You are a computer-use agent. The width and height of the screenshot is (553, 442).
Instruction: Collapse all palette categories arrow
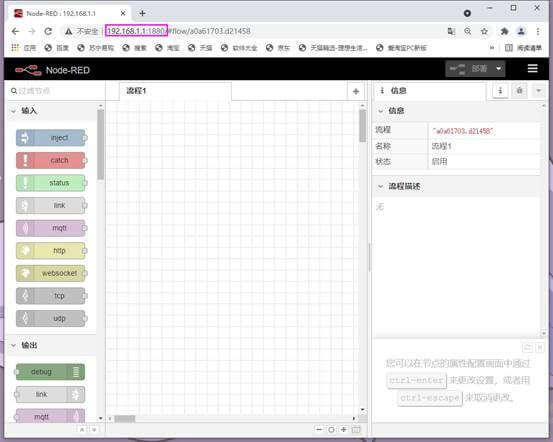pos(82,430)
